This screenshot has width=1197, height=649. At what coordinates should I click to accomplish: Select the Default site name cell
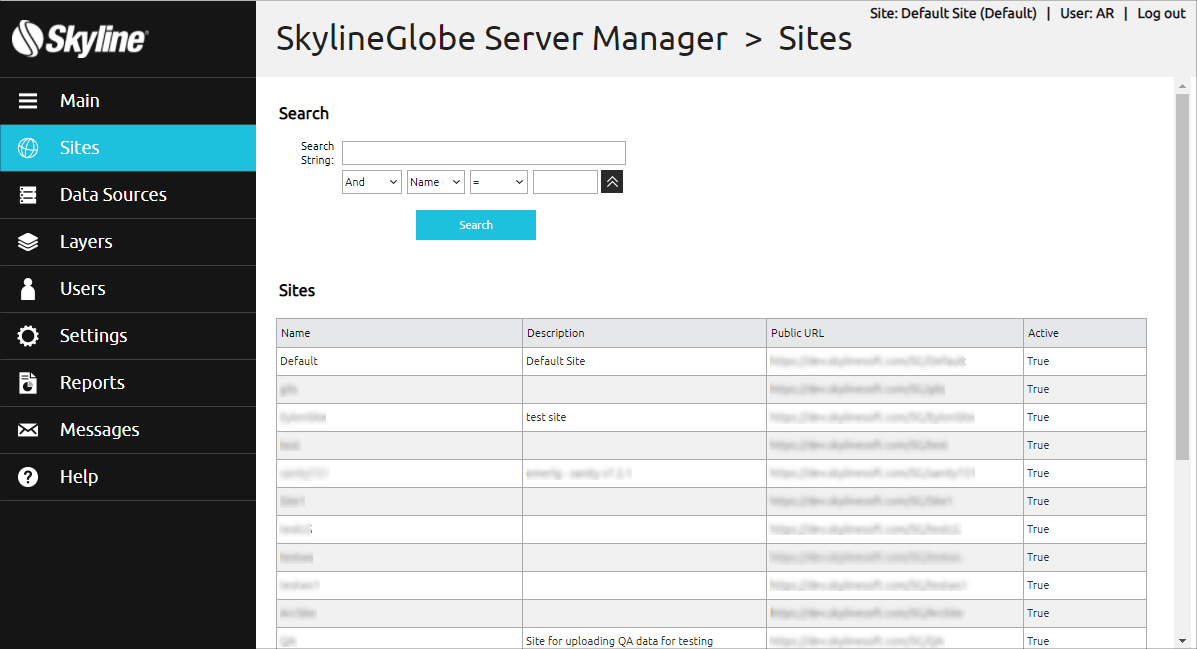pos(399,361)
